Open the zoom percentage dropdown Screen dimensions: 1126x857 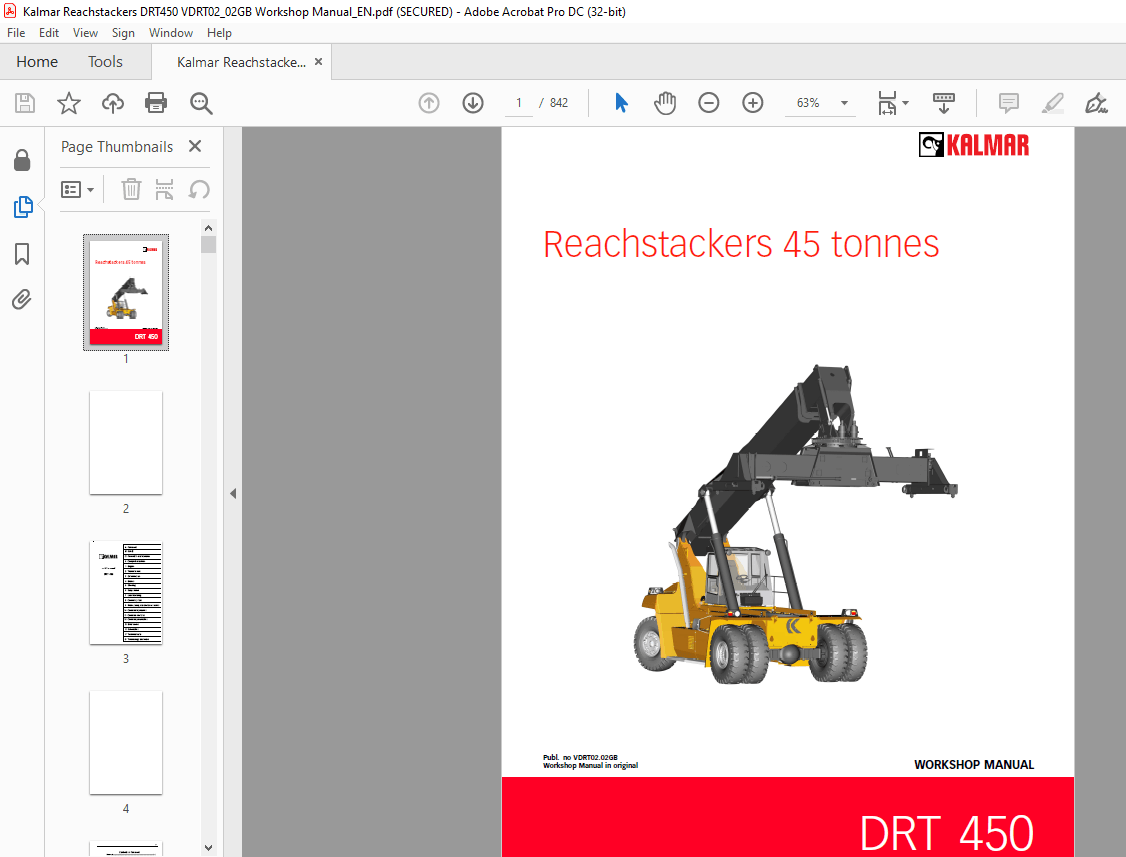pos(844,103)
